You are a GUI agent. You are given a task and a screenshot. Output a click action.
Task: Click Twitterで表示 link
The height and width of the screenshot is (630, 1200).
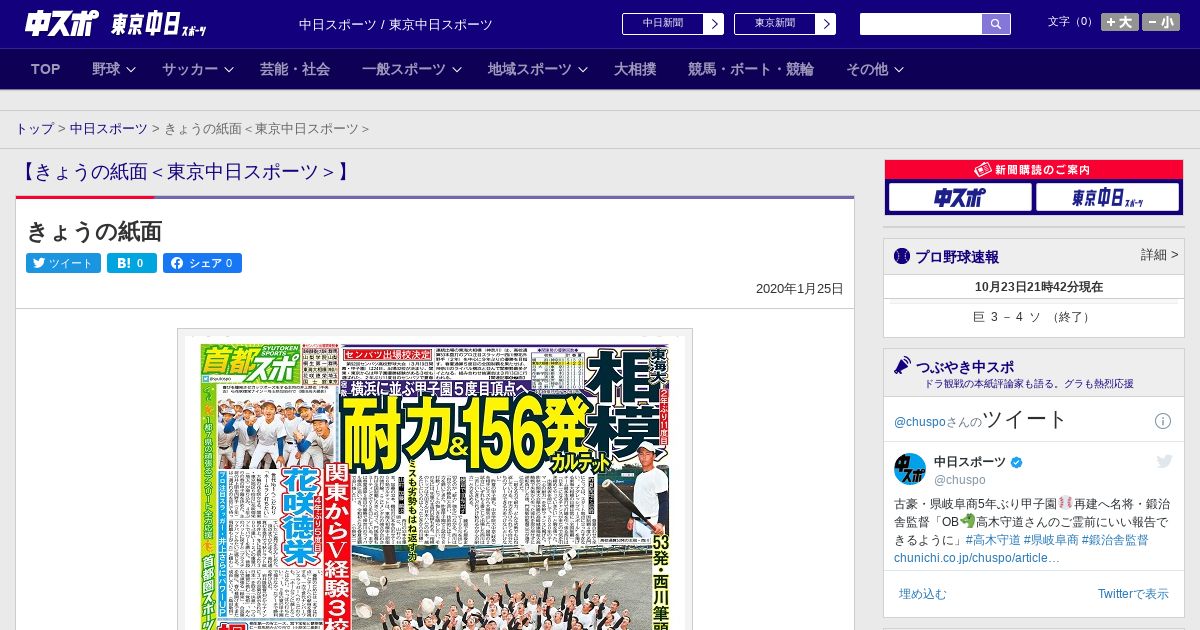click(x=1133, y=594)
